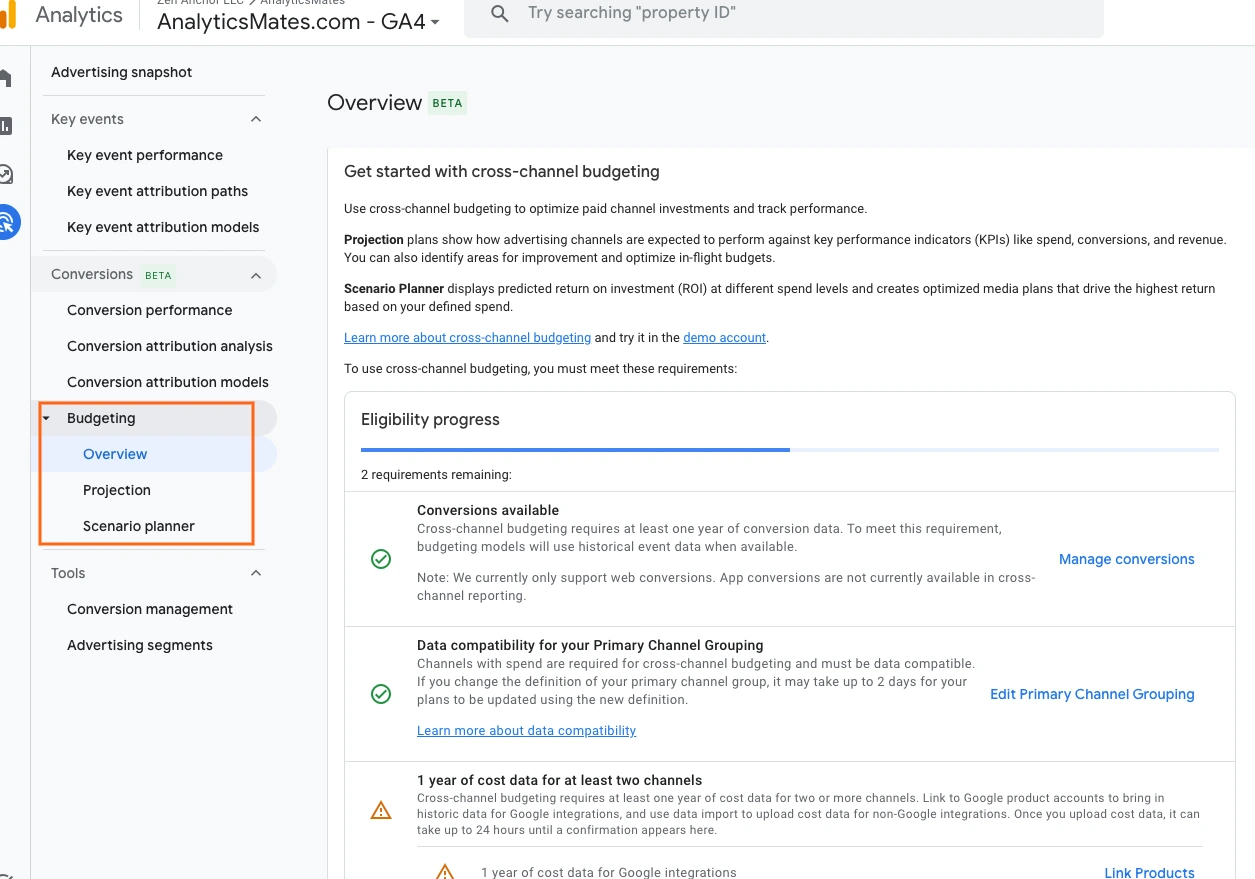Open Key event attribution paths
This screenshot has height=879, width=1255.
coord(157,191)
